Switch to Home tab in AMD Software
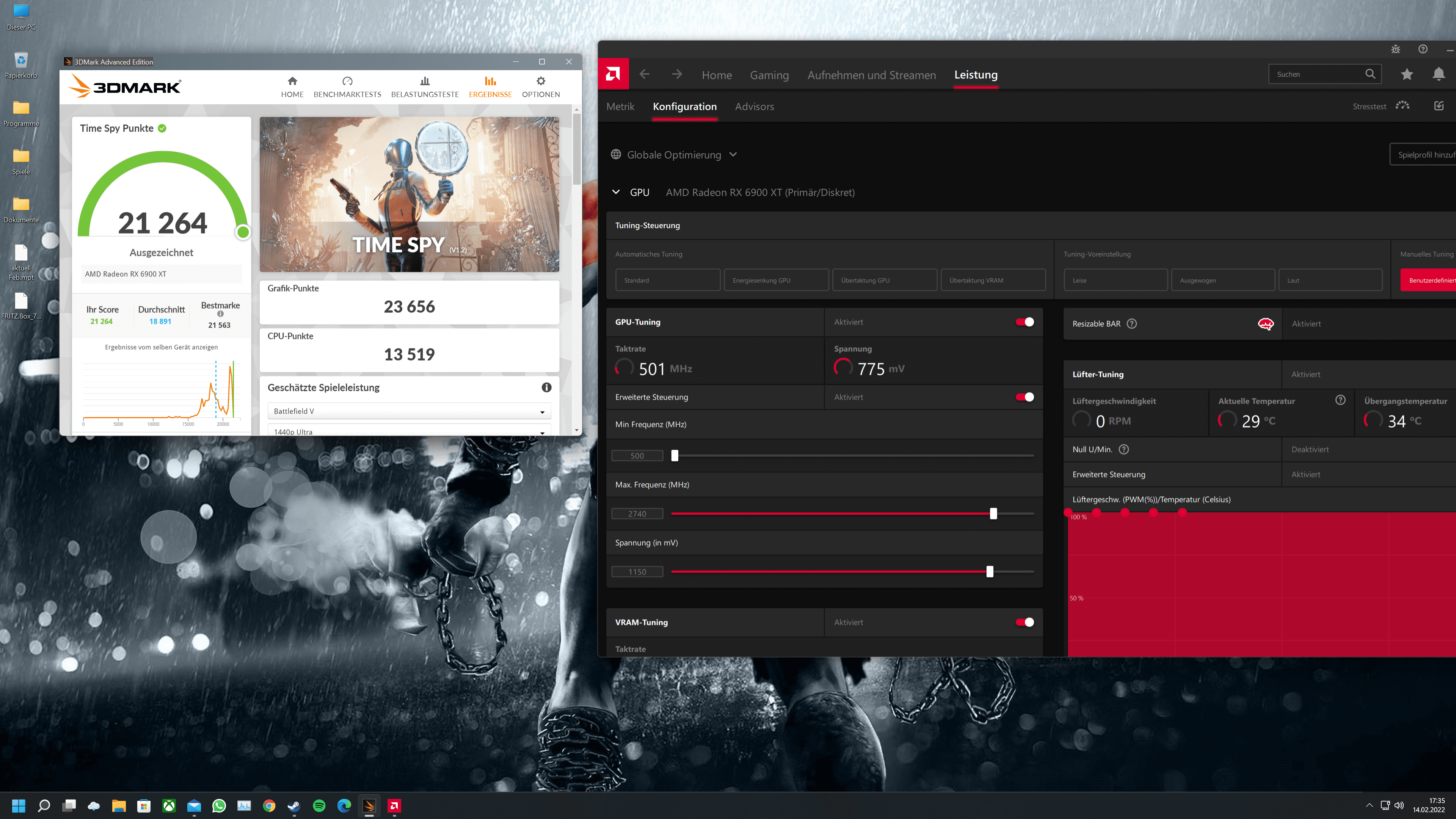 [x=716, y=75]
